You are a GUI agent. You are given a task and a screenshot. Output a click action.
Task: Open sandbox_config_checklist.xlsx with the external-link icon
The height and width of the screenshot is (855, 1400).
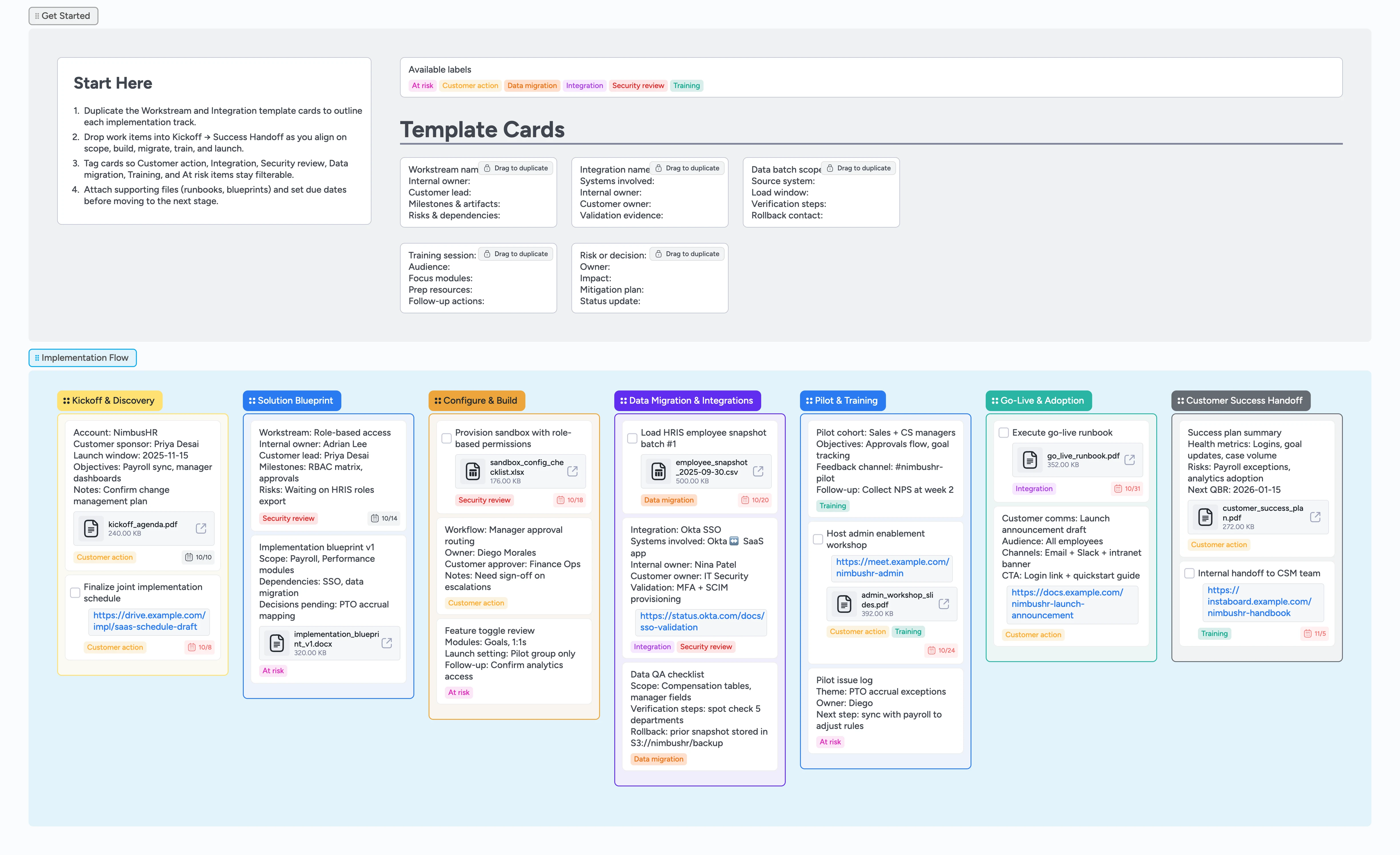point(572,471)
